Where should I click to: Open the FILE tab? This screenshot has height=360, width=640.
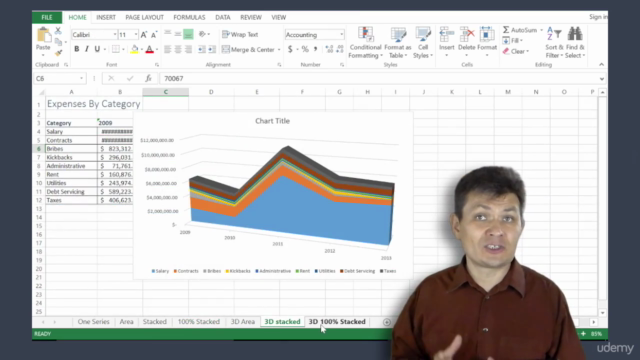47,18
